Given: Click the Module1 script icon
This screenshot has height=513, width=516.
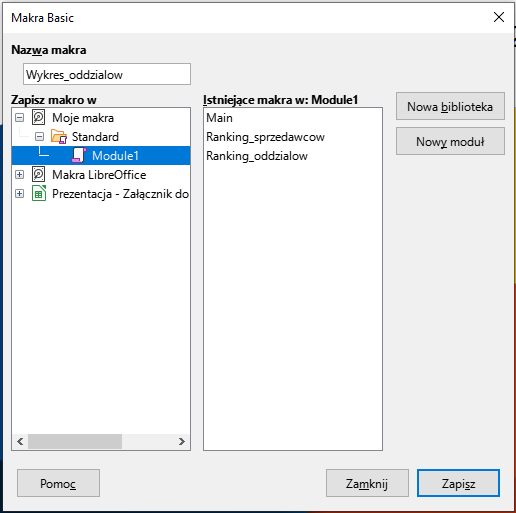Looking at the screenshot, I should coord(79,156).
